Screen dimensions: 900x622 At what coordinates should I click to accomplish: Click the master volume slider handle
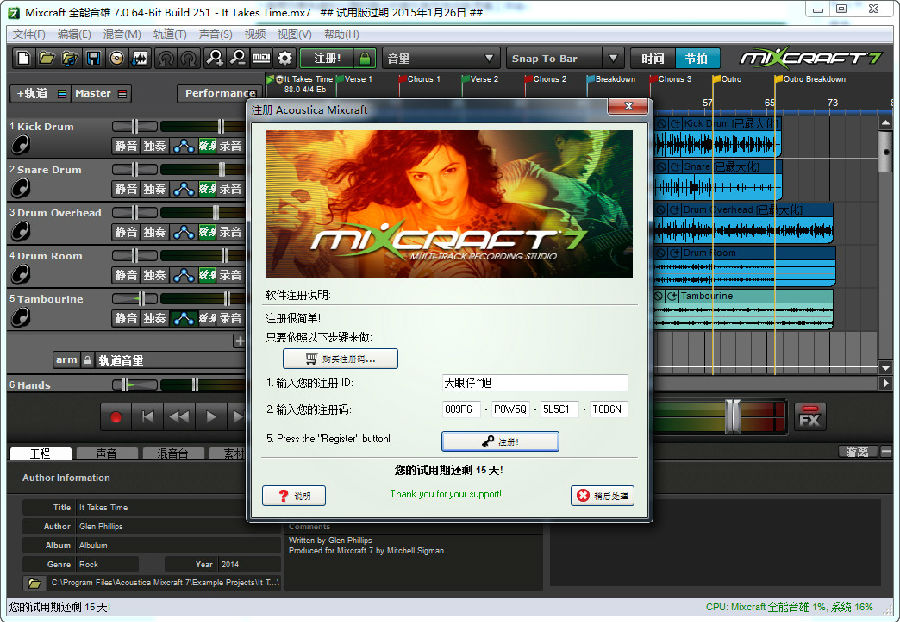point(733,415)
